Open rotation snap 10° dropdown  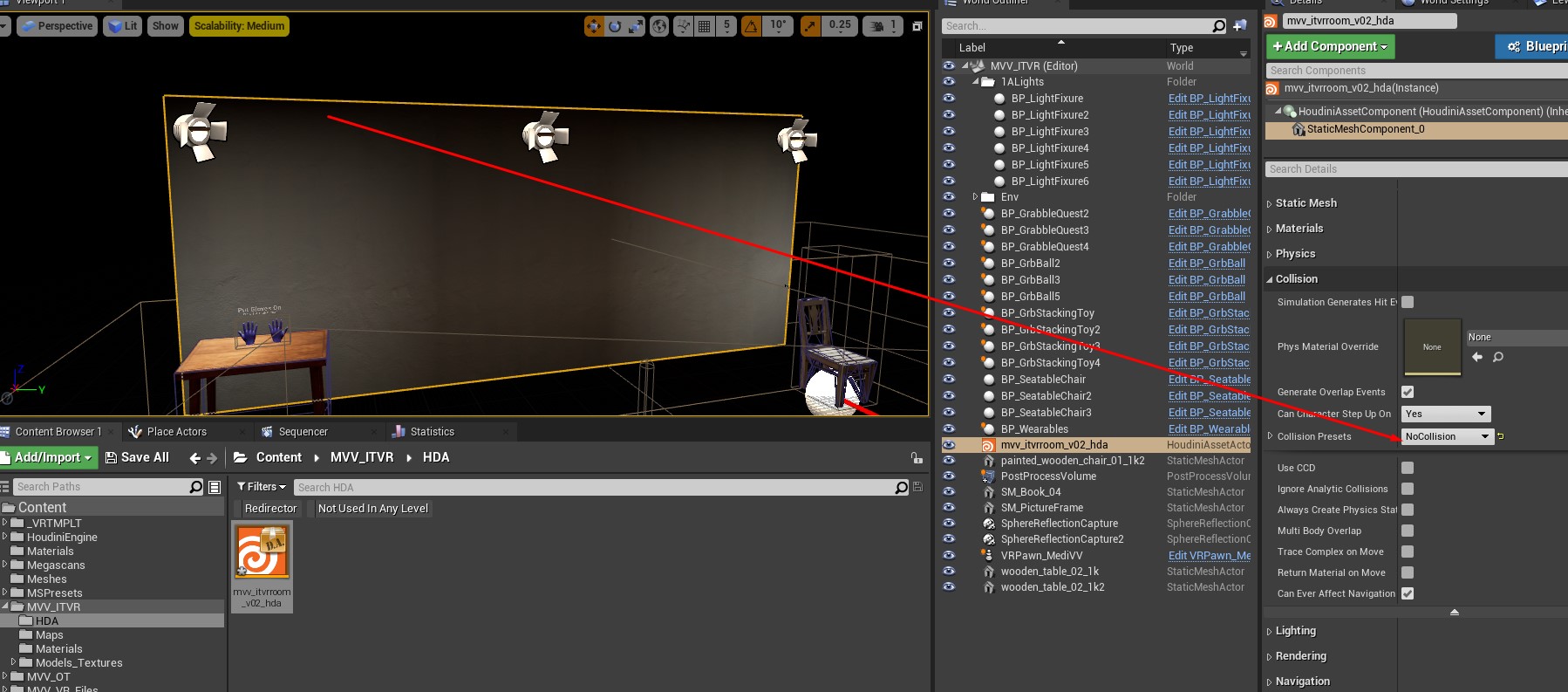(x=778, y=26)
